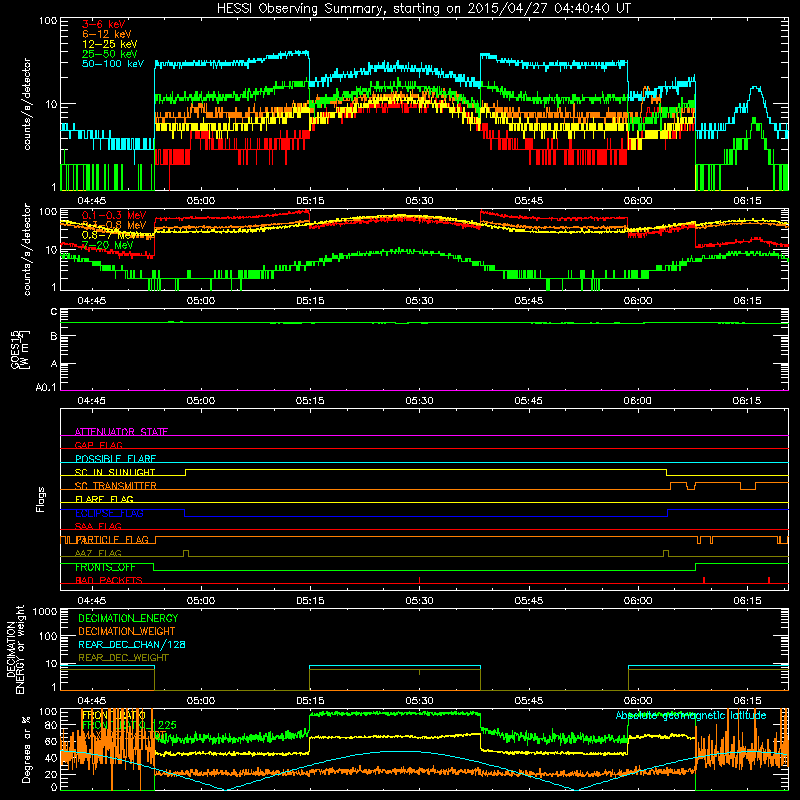The width and height of the screenshot is (800, 800).
Task: Click the POSSIBLE_FLARE flag label
Action: pyautogui.click(x=115, y=459)
